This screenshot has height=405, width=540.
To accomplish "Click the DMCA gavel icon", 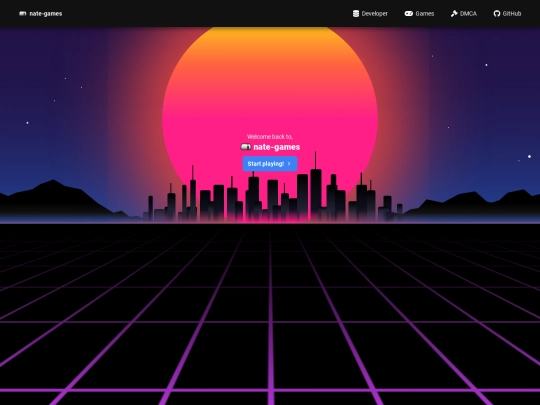I will tap(454, 13).
